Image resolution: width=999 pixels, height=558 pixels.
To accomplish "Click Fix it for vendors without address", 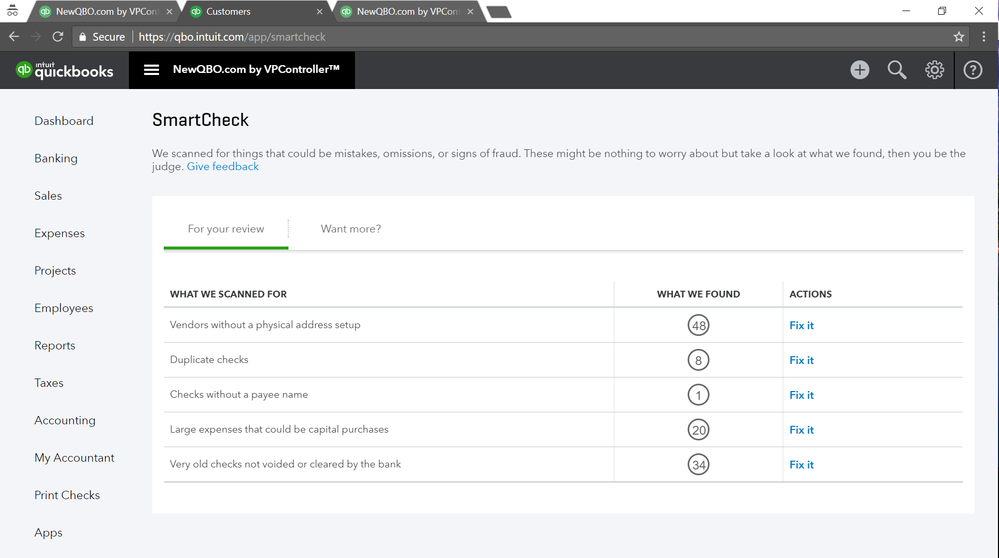I will click(801, 326).
